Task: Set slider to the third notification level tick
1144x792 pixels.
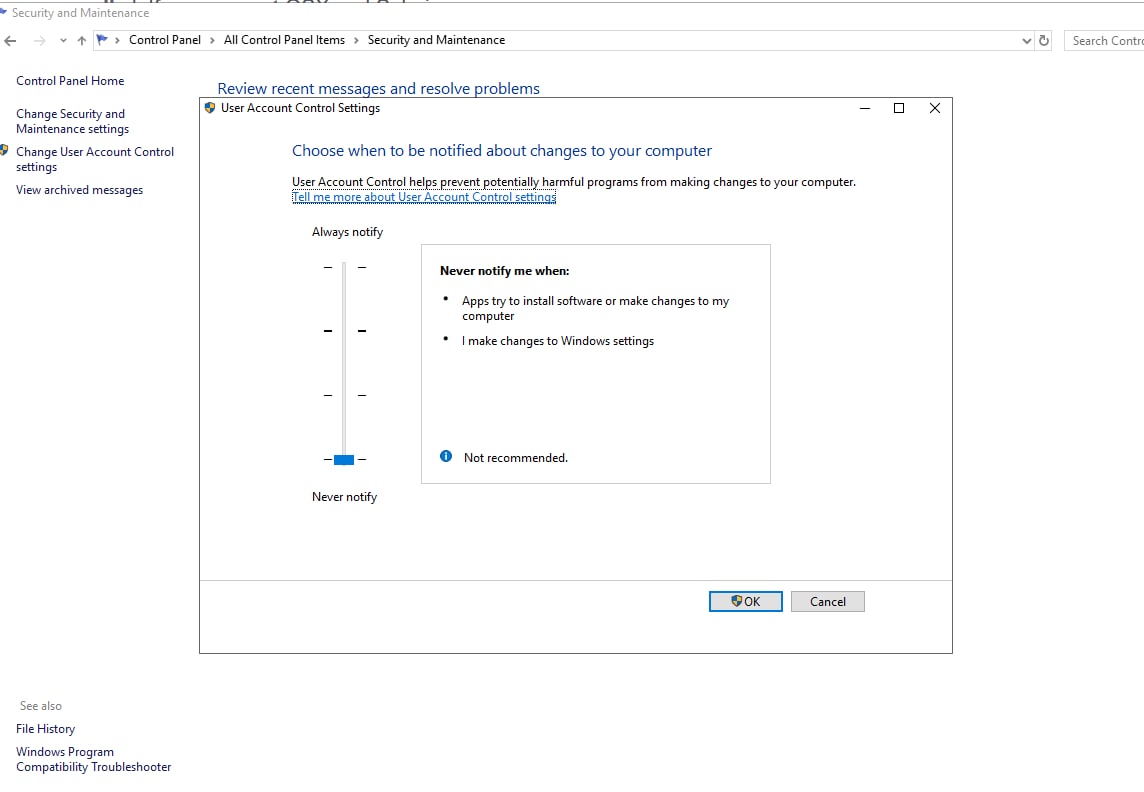Action: (344, 395)
